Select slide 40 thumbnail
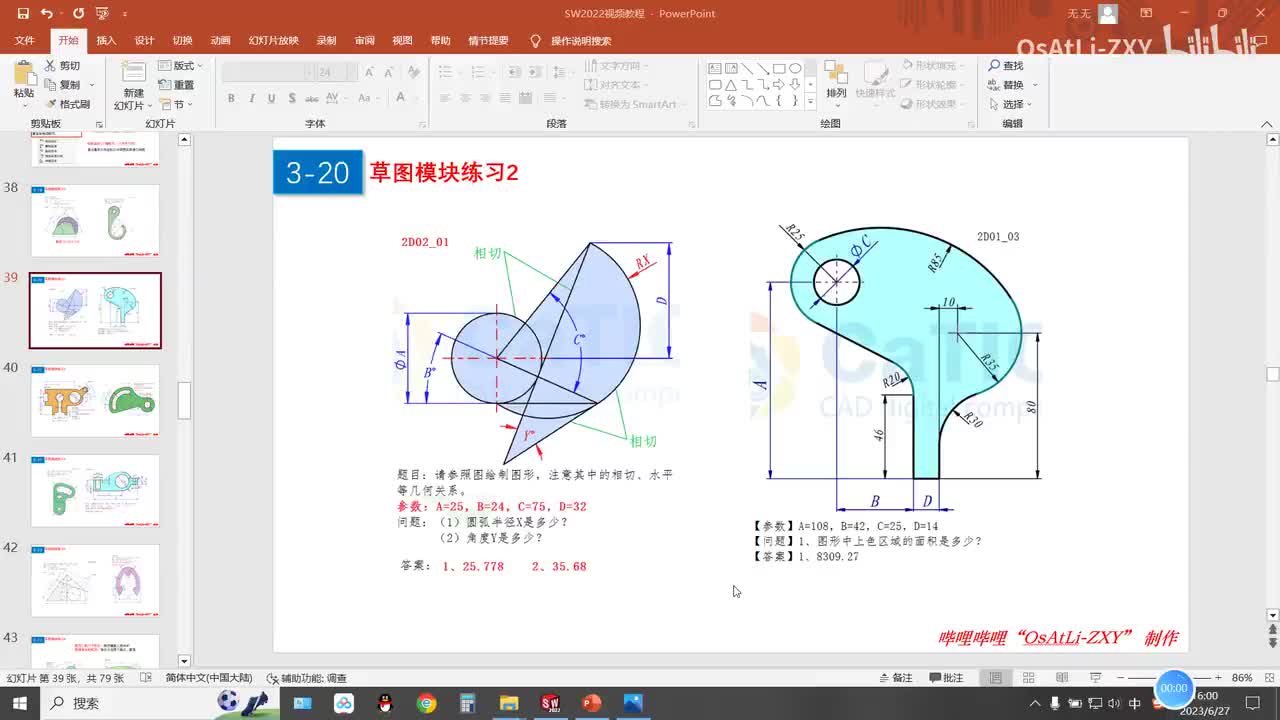The height and width of the screenshot is (720, 1280). tap(95, 401)
